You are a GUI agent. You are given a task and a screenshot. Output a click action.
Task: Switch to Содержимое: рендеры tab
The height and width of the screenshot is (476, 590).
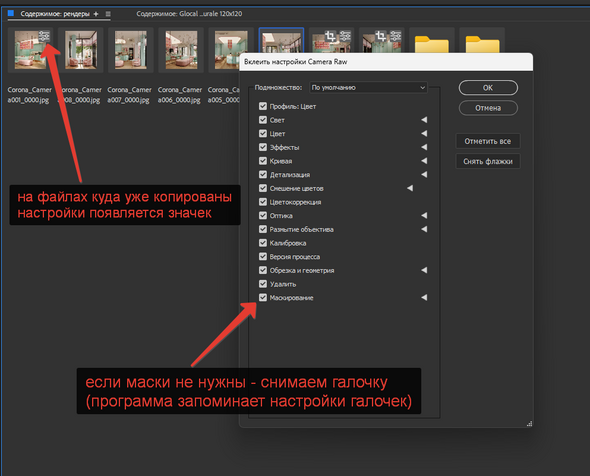coord(55,14)
